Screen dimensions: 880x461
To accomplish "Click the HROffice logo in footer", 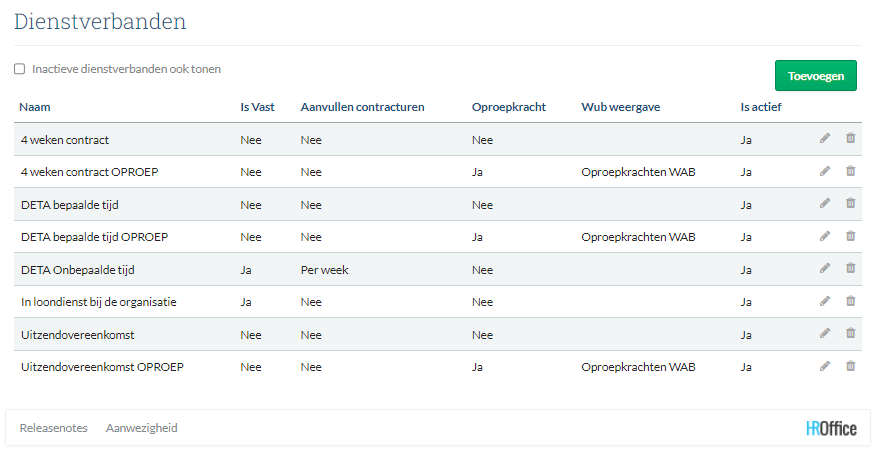I will [831, 428].
